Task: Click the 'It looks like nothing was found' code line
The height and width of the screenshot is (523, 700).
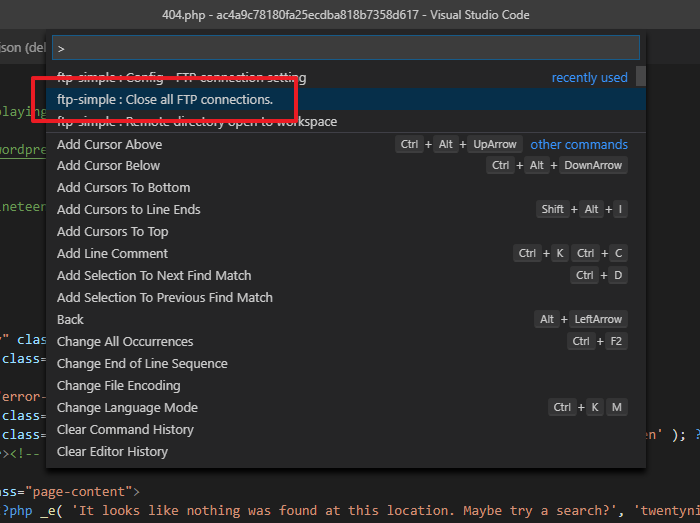Action: click(x=350, y=511)
